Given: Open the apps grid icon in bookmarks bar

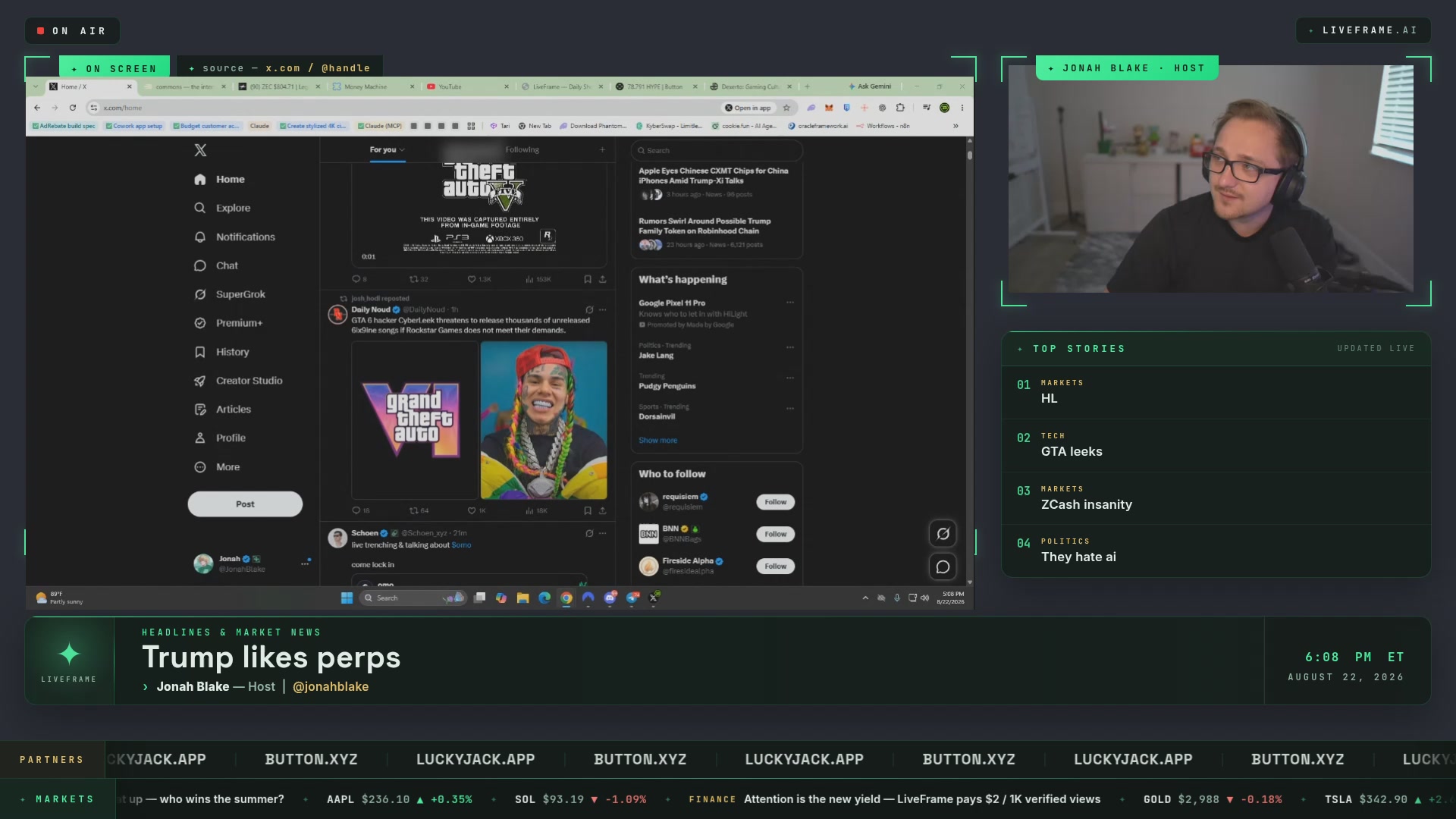Looking at the screenshot, I should coord(471,126).
